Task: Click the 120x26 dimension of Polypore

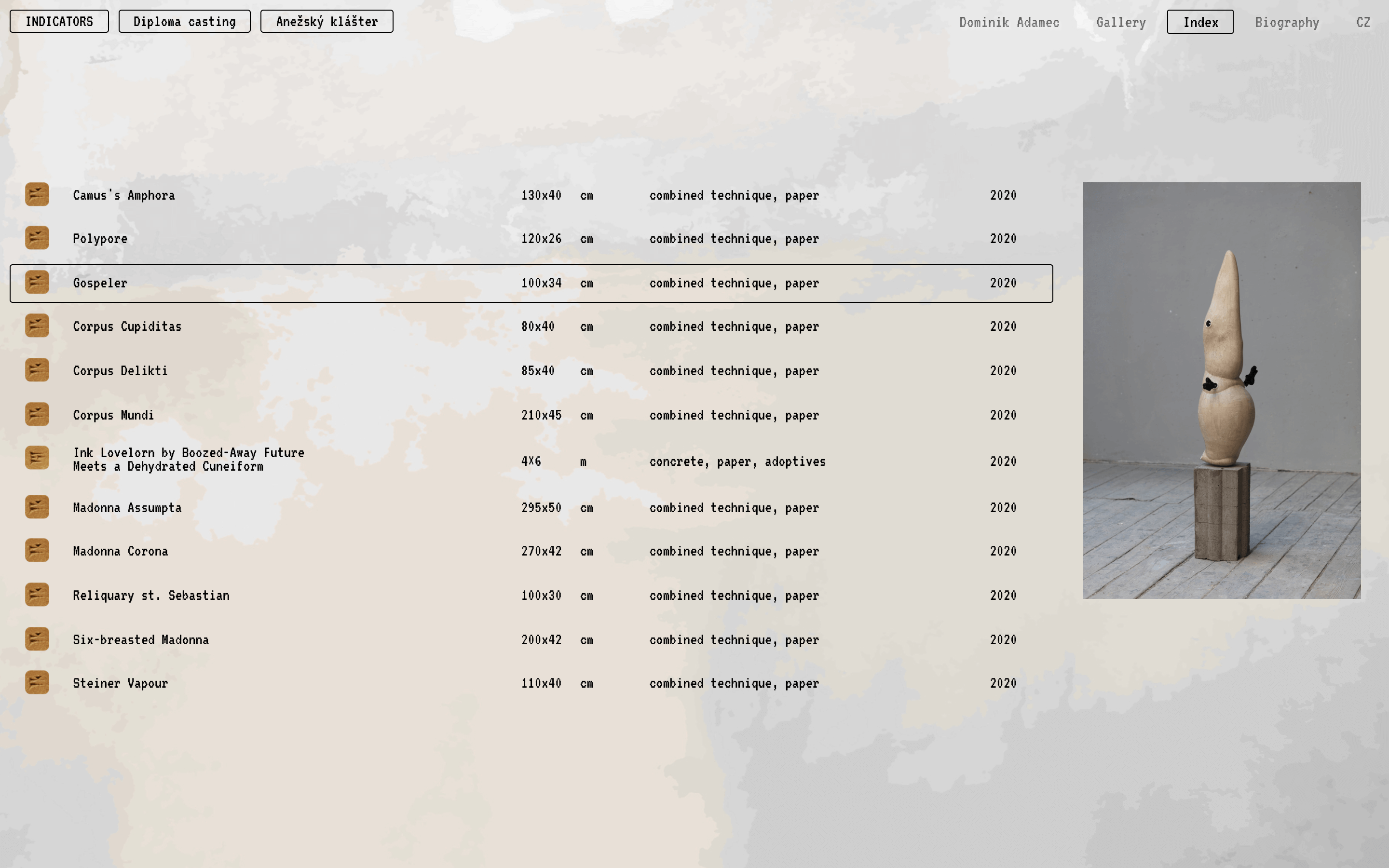Action: (541, 239)
